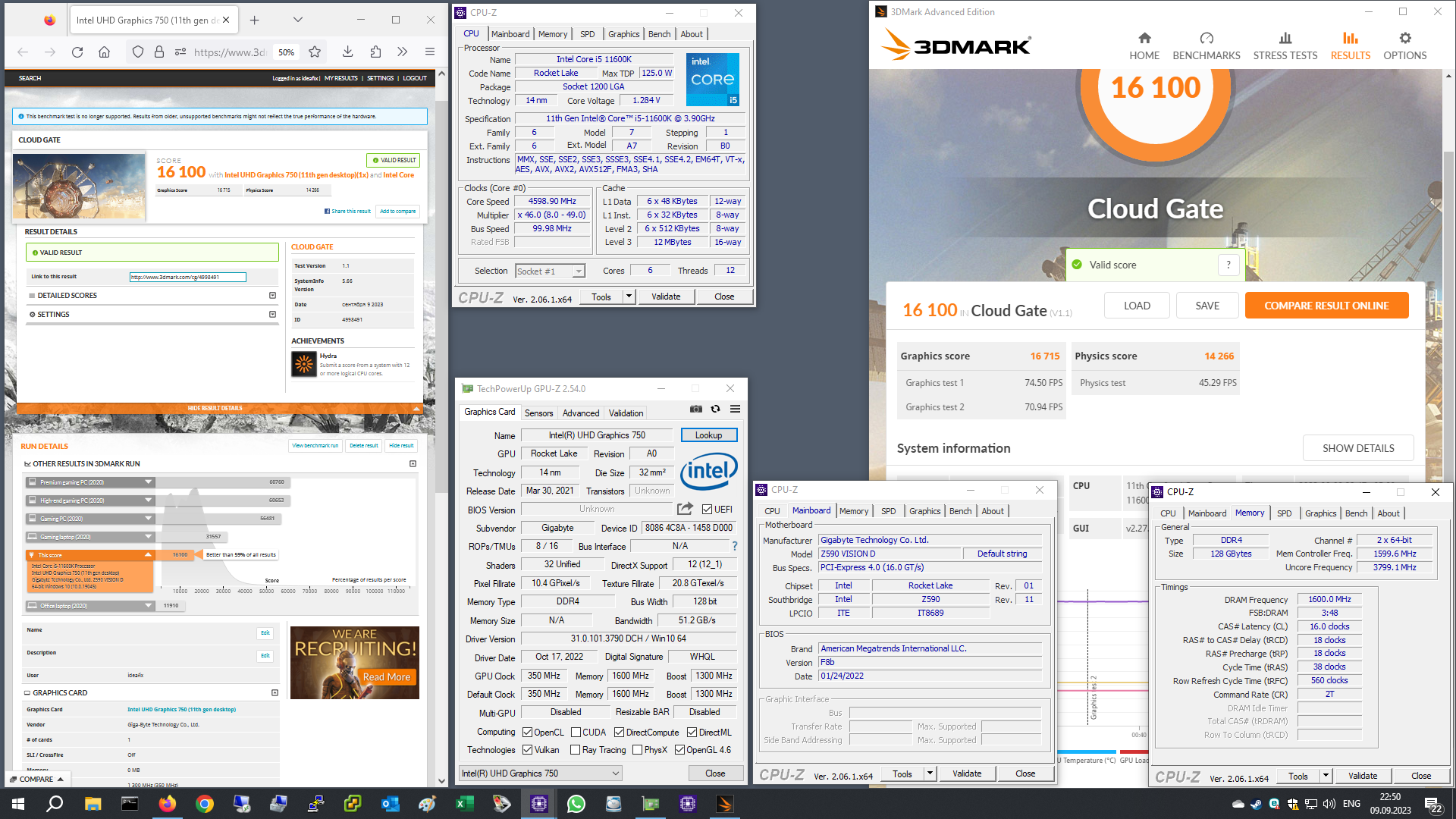Screen dimensions: 1456x819
Task: Toggle PhysX checkbox
Action: tap(637, 750)
